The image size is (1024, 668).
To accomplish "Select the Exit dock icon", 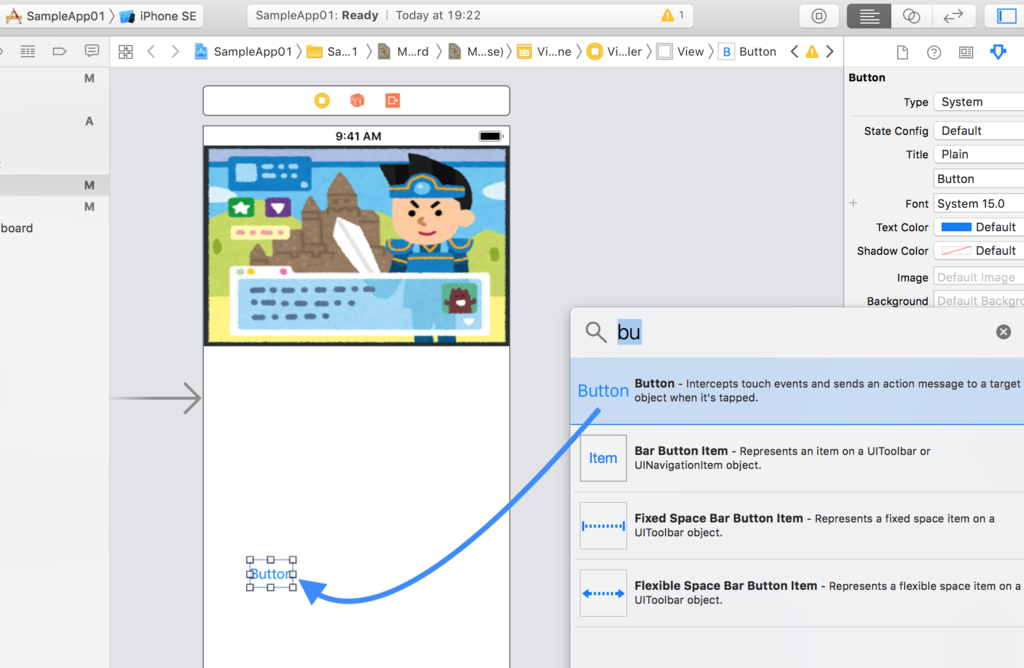I will click(392, 101).
